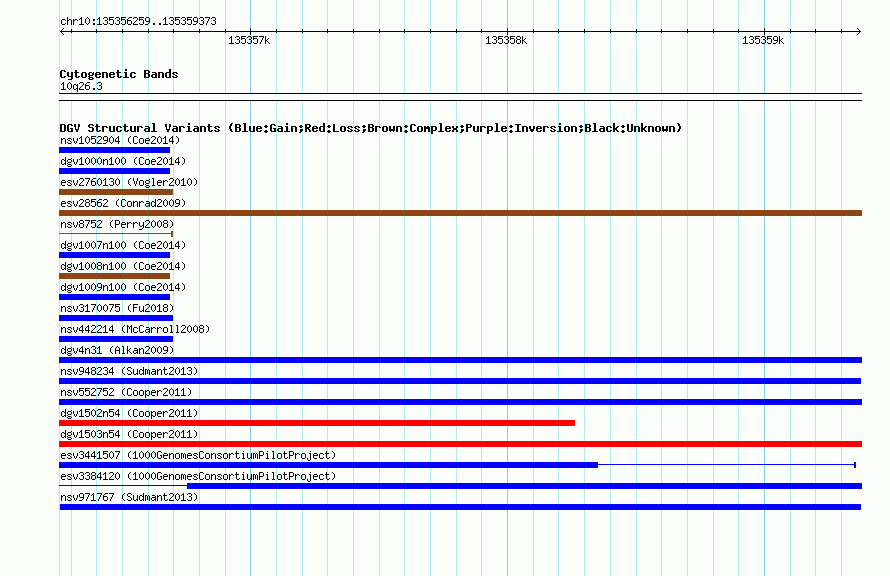Open esv2760130 (Vogler2010) variant label
Viewport: 890px width, 576px height.
[x=129, y=182]
